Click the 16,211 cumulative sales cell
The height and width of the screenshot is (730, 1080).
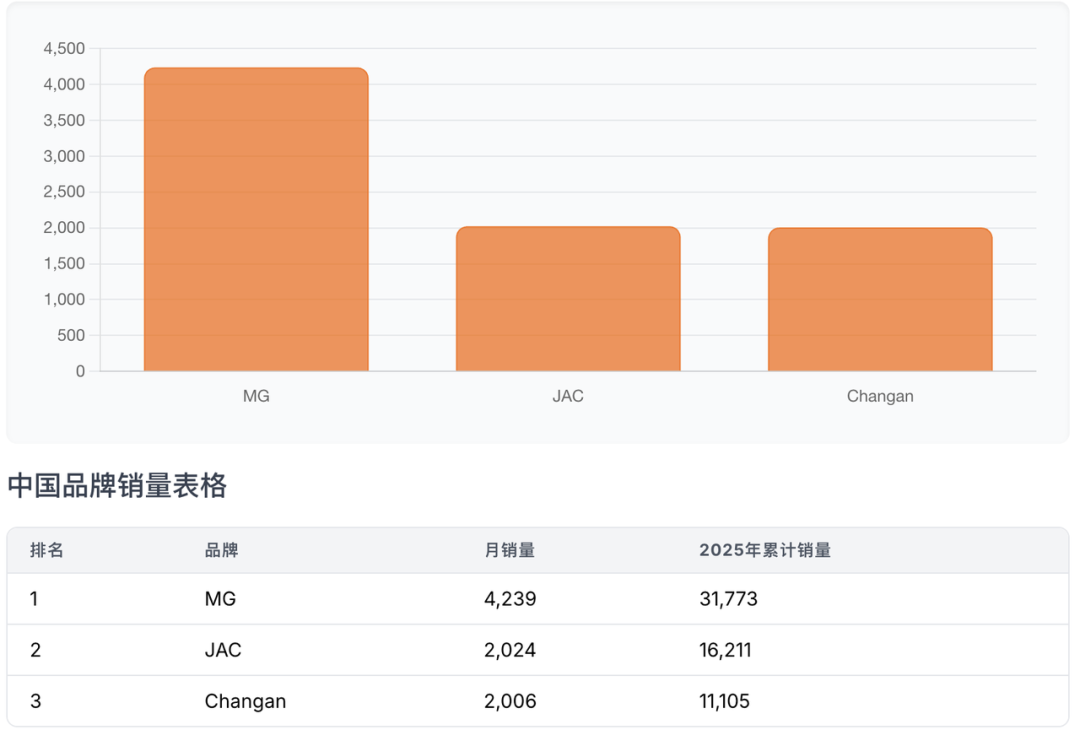[x=725, y=650]
